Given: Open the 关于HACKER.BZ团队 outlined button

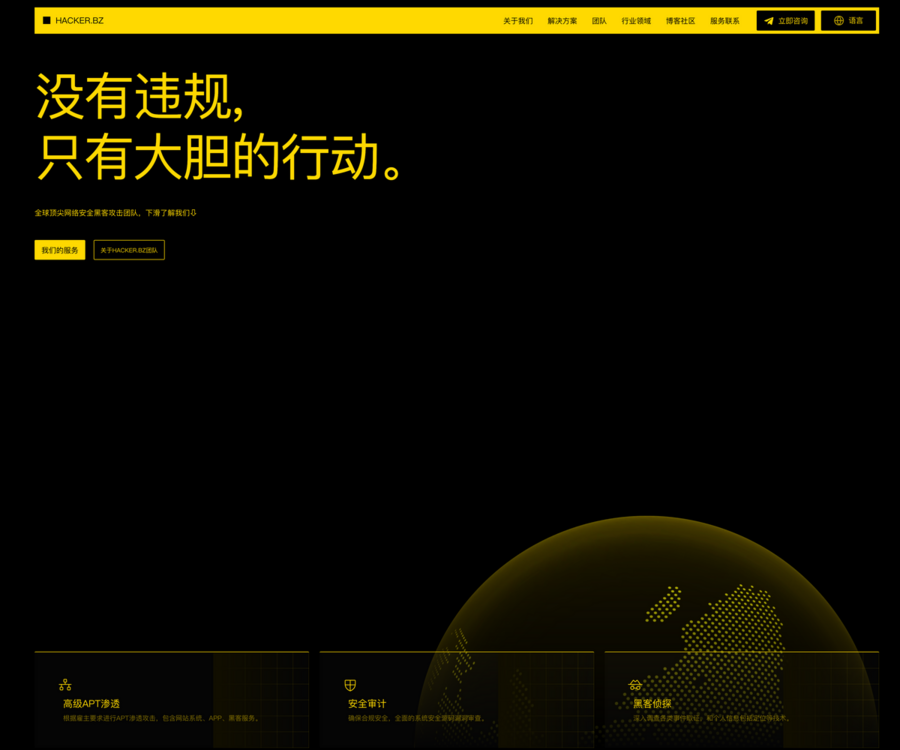Looking at the screenshot, I should click(129, 250).
